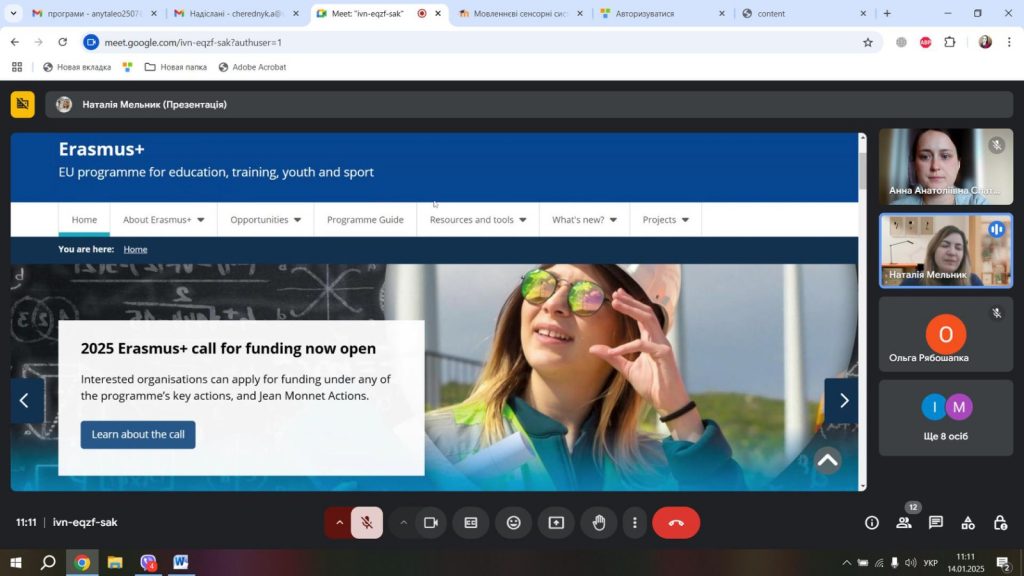Open the activities icon

(x=968, y=522)
